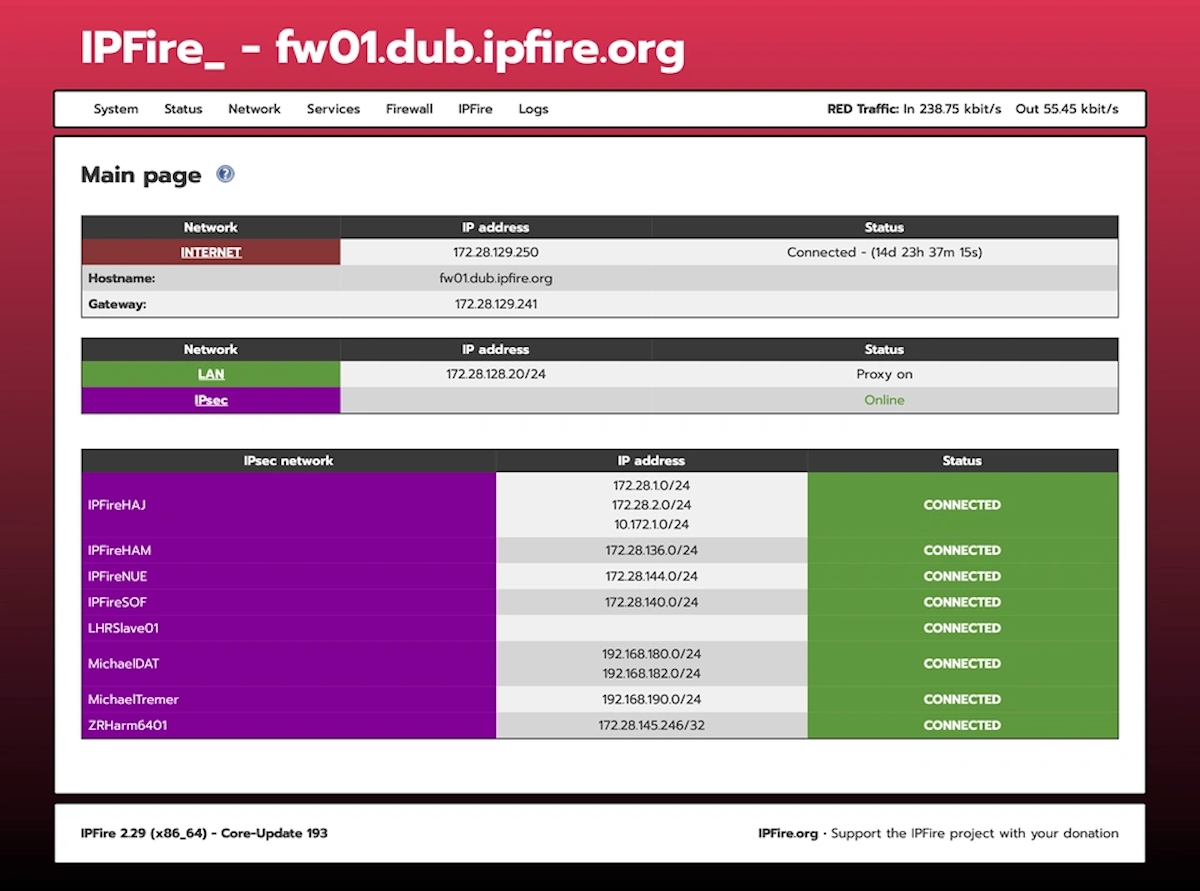Open the Network menu

click(254, 109)
